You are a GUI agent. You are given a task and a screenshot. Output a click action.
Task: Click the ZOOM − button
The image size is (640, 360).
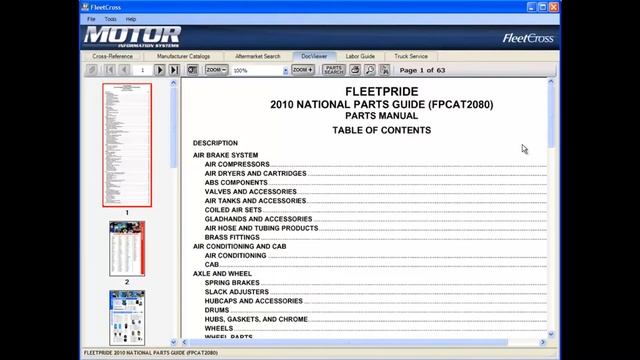pos(216,70)
